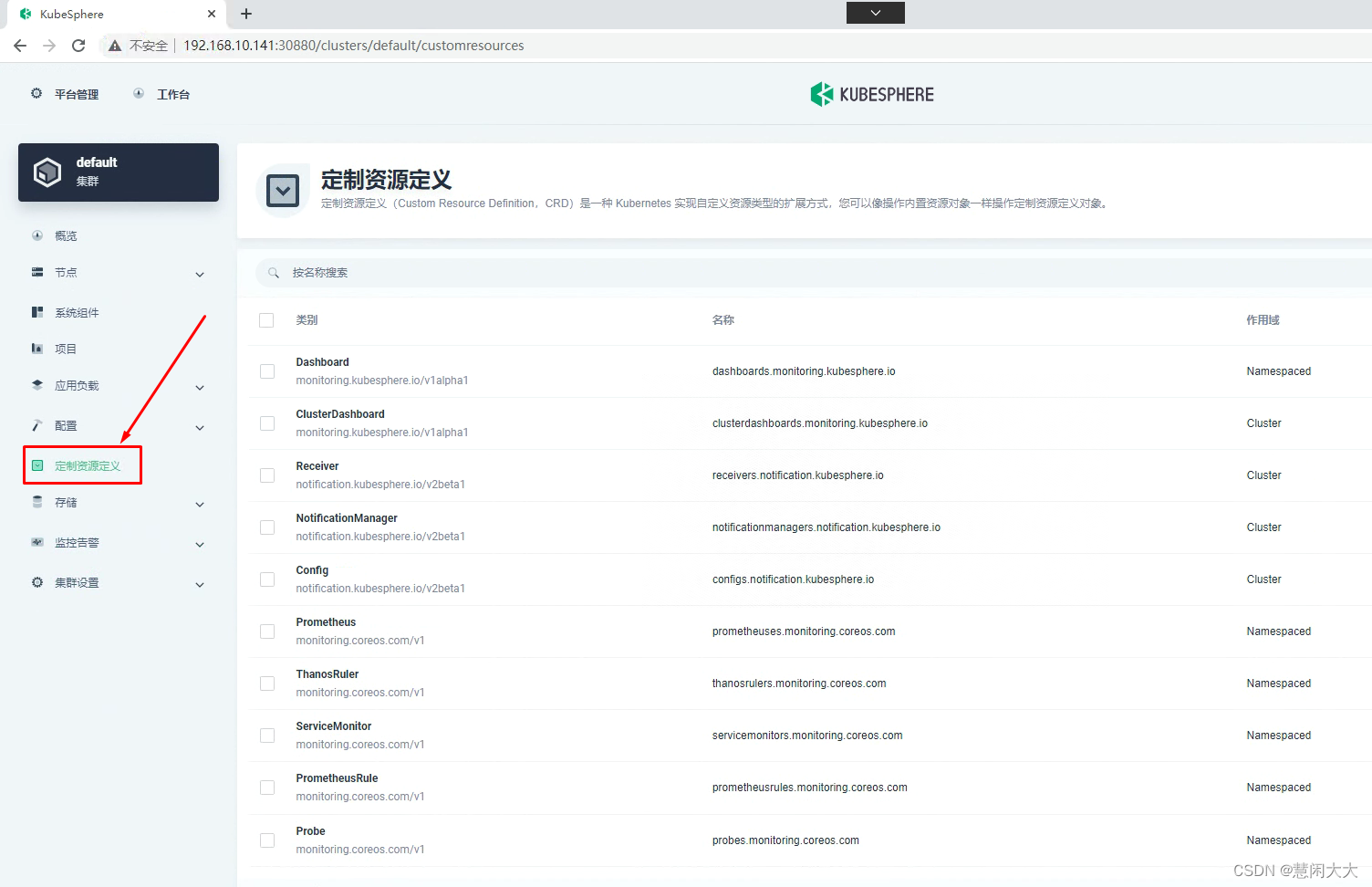Reload the page with refresh icon
Viewport: 1372px width, 887px height.
pyautogui.click(x=78, y=46)
